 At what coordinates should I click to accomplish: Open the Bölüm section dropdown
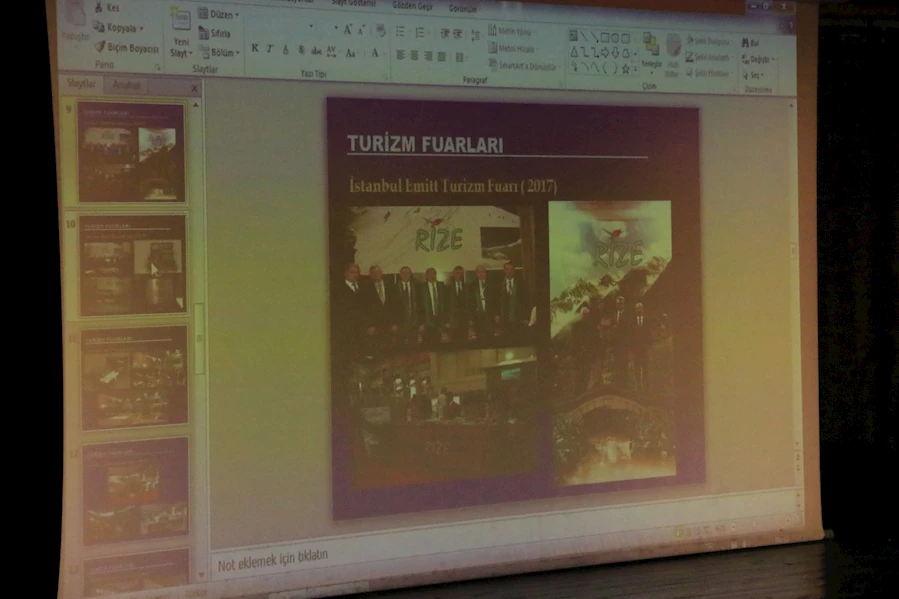click(220, 53)
